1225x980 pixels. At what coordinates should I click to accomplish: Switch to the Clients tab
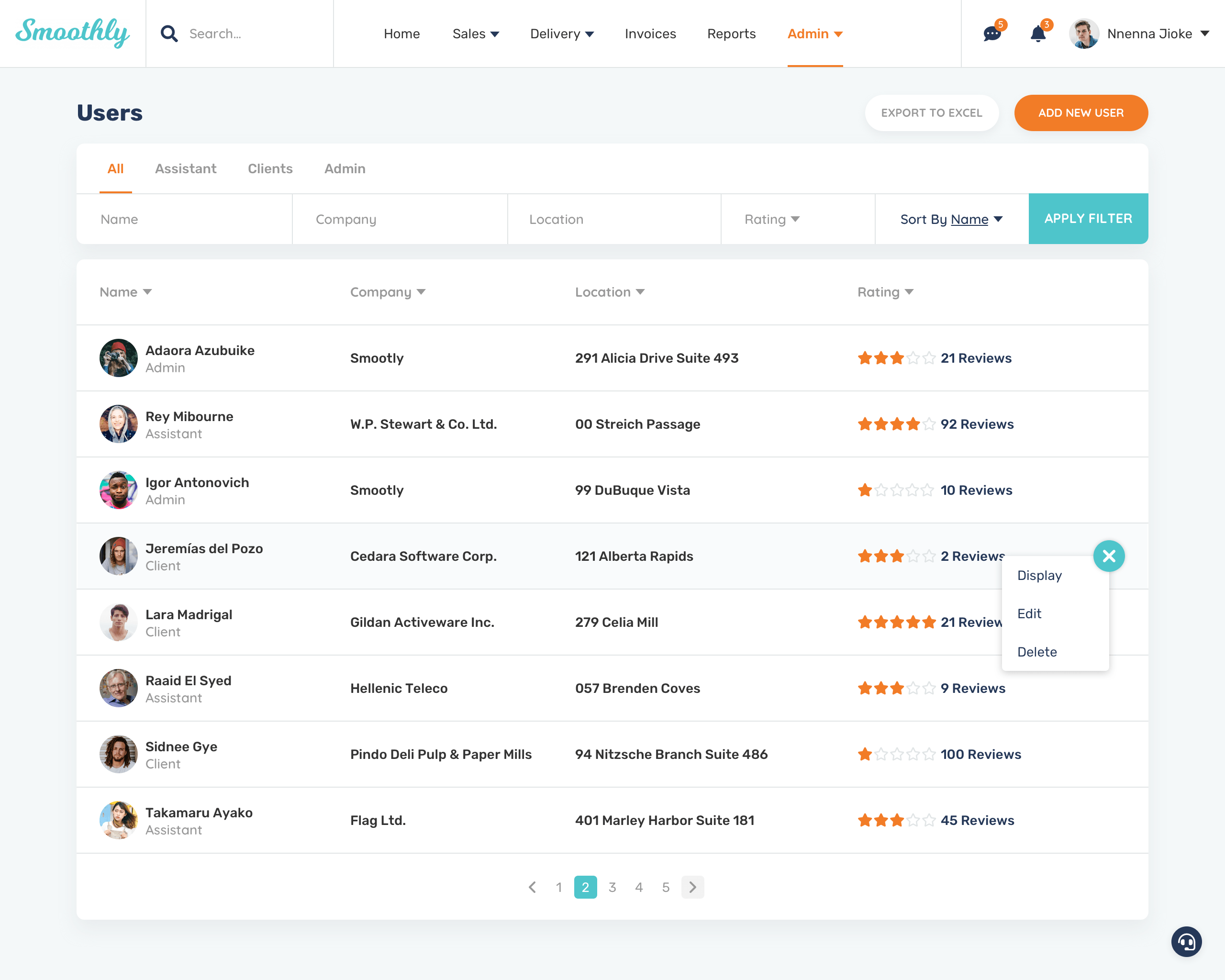pos(270,169)
